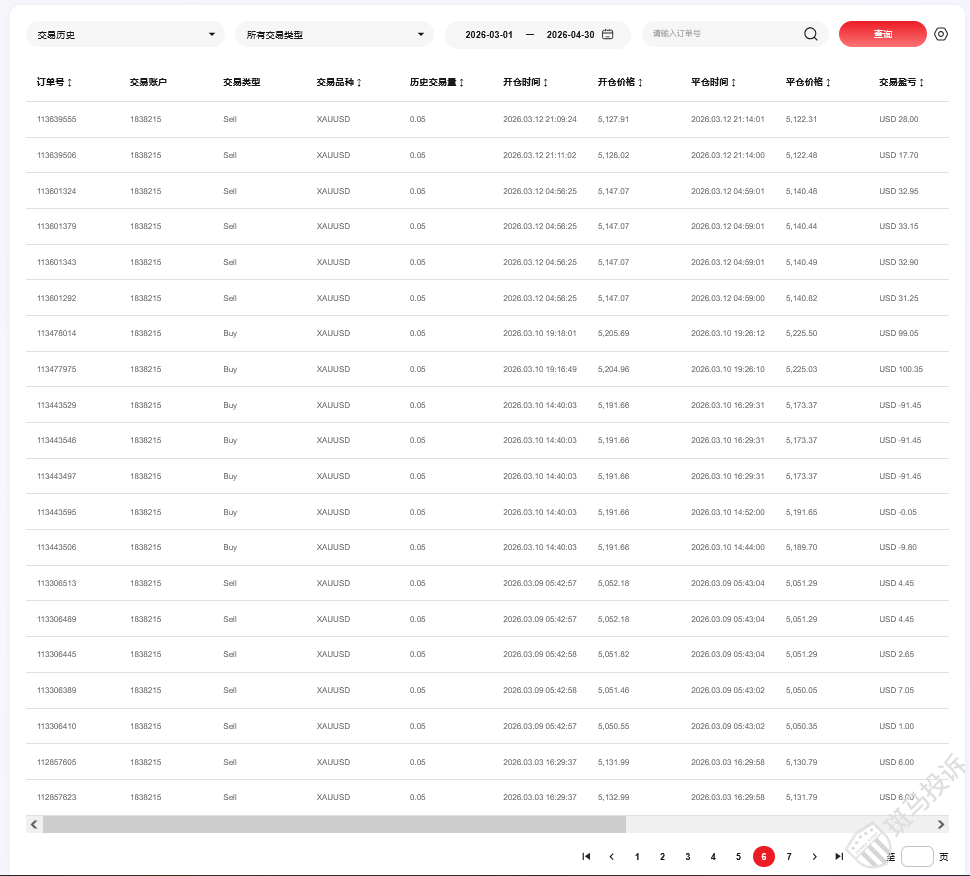
Task: Click order number 113601379
Action: pos(56,226)
